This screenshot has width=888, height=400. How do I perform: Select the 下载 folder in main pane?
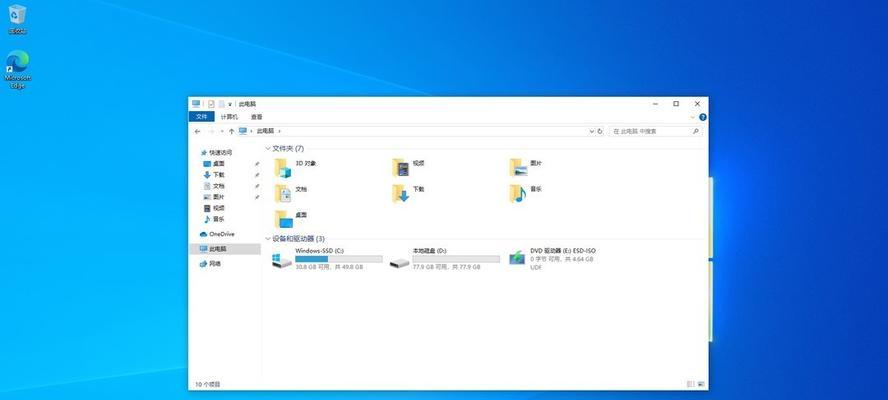[x=408, y=193]
